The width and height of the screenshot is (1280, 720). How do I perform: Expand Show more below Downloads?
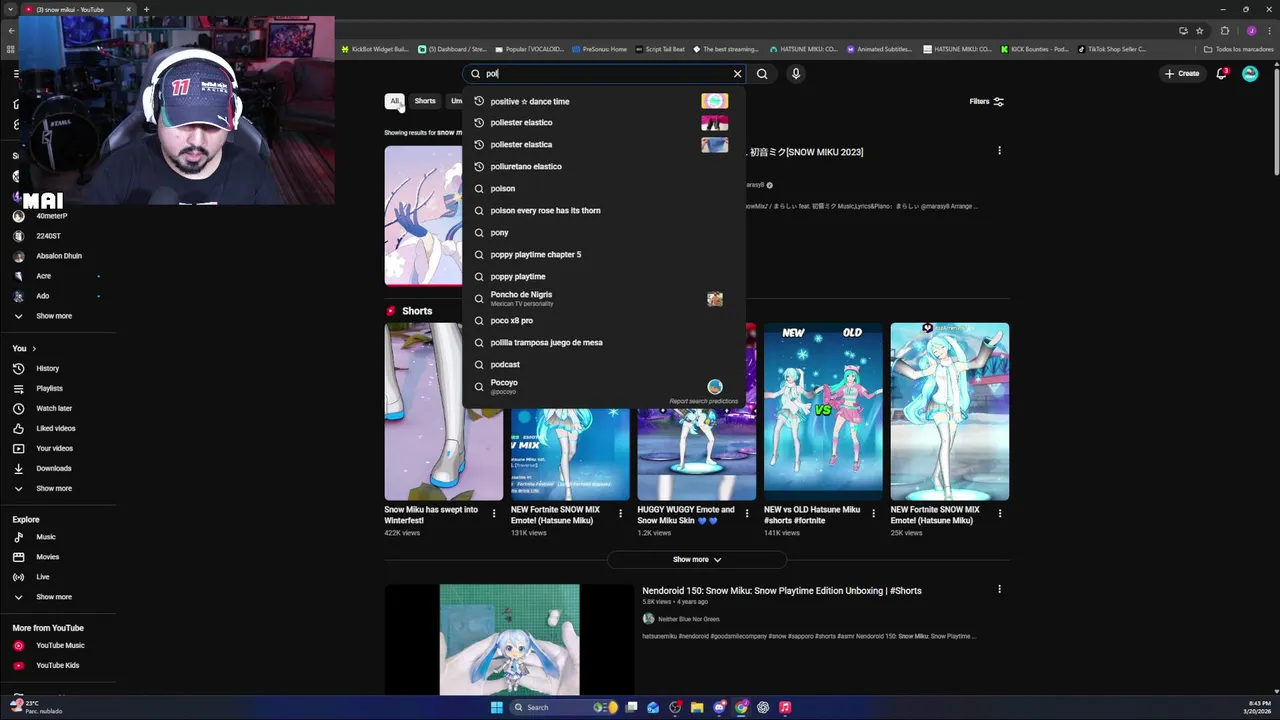[58, 488]
